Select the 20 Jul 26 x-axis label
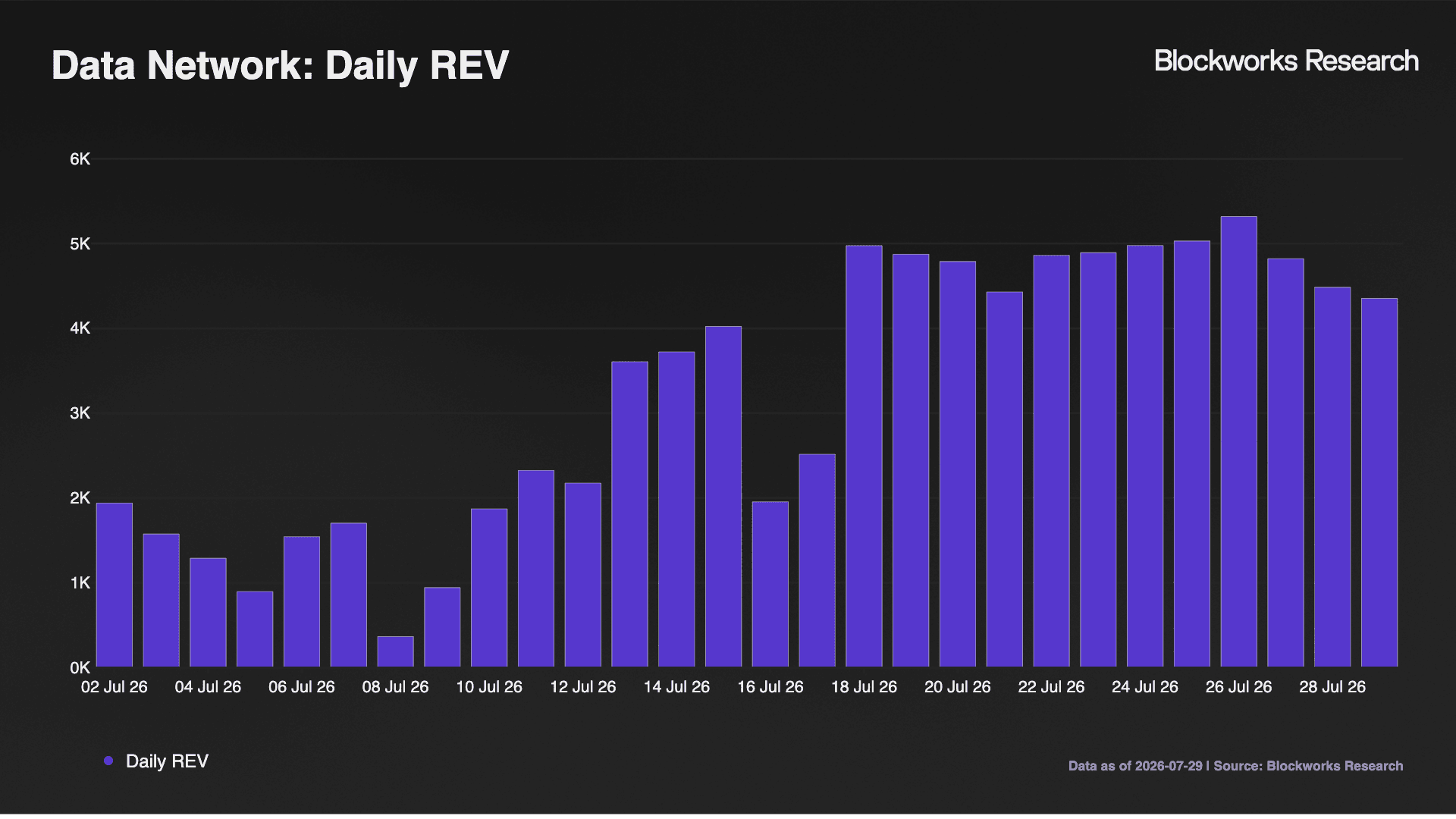The image size is (1456, 819). click(x=958, y=687)
